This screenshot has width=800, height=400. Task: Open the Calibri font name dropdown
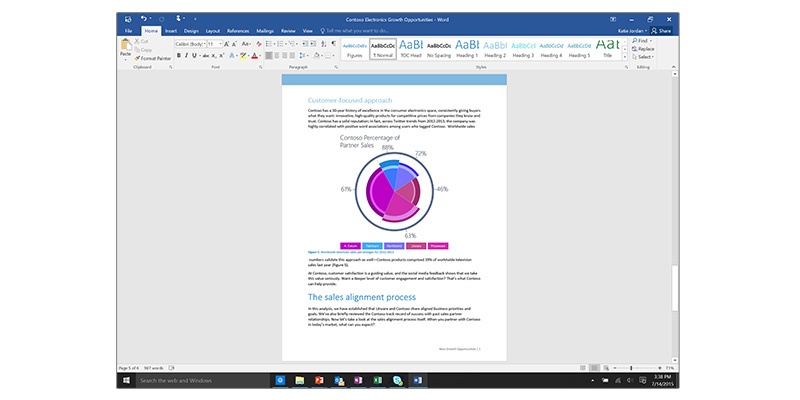[189, 44]
